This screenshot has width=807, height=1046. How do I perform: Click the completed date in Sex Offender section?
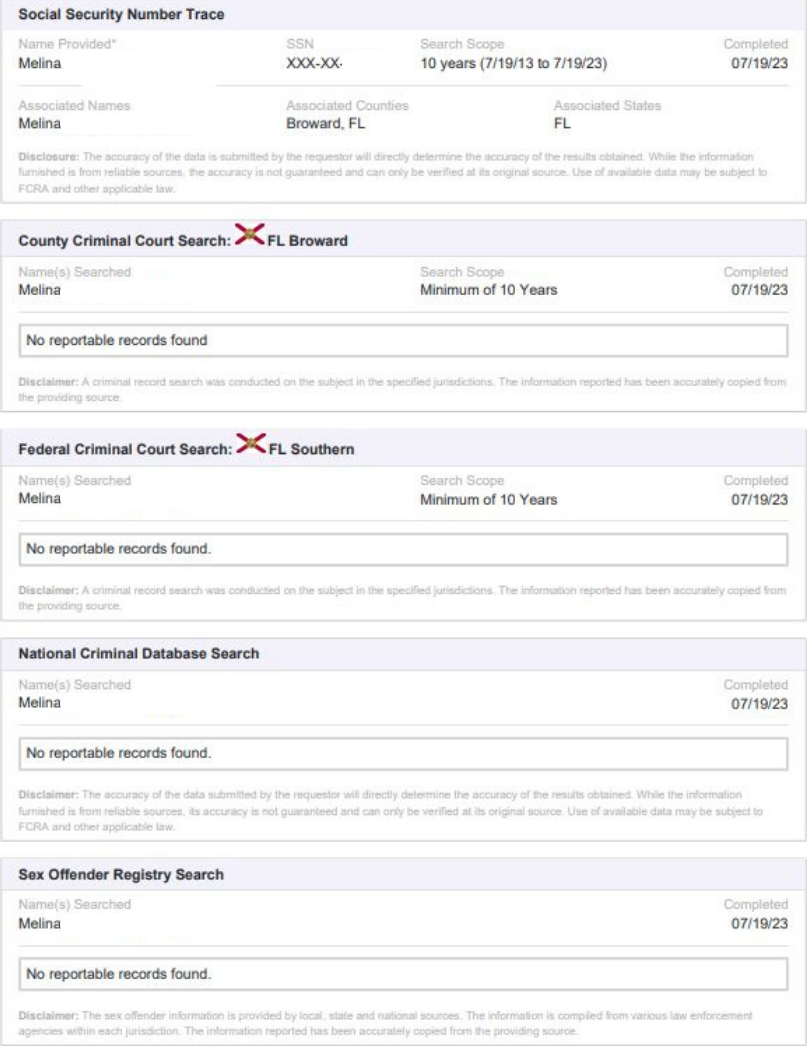click(759, 924)
